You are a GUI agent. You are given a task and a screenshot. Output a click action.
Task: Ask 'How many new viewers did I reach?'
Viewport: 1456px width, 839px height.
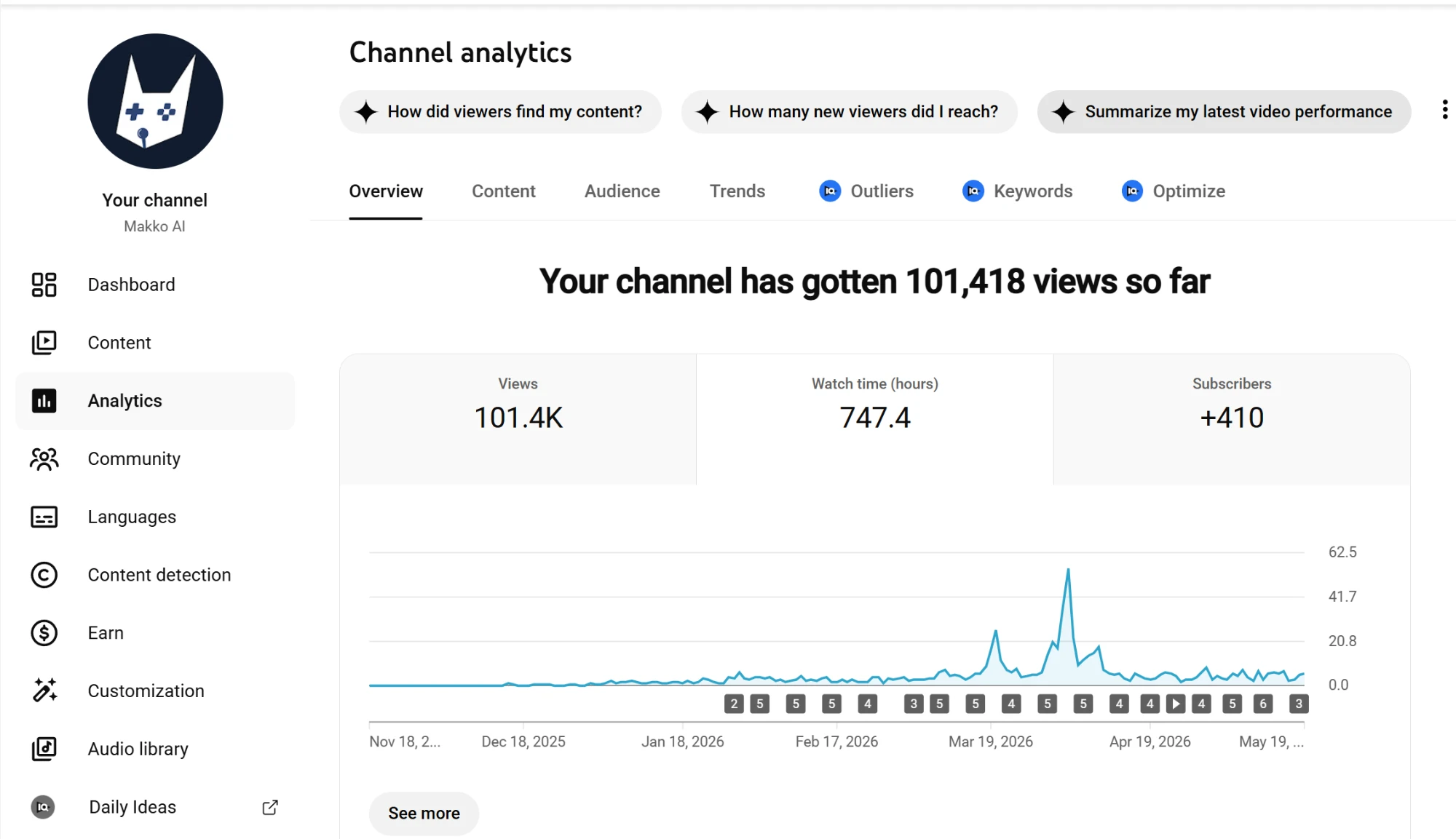(849, 112)
